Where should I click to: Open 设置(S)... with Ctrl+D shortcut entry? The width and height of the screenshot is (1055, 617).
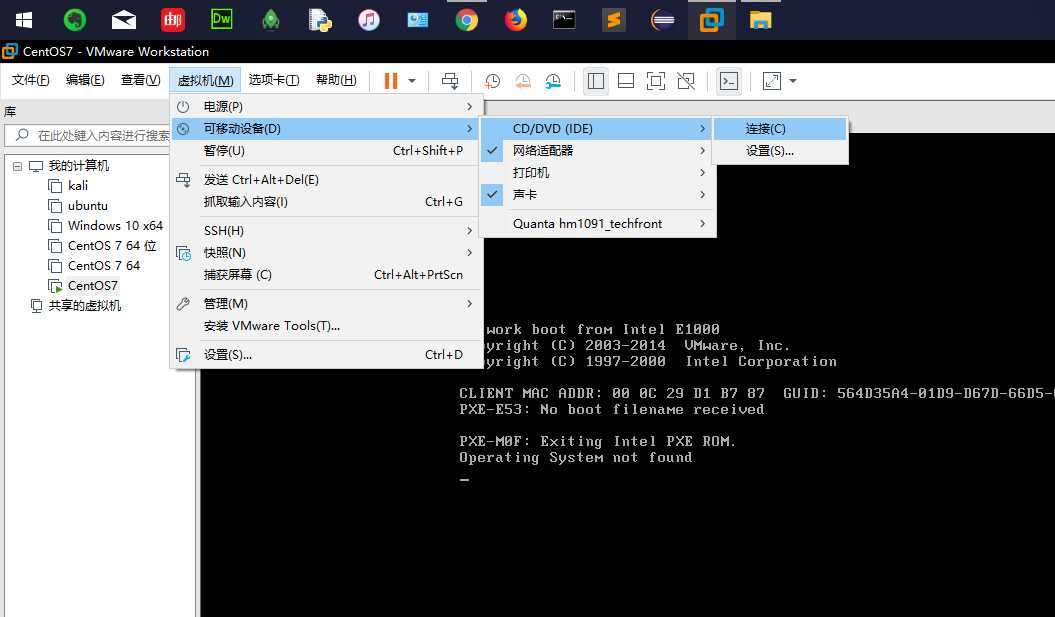pyautogui.click(x=326, y=355)
